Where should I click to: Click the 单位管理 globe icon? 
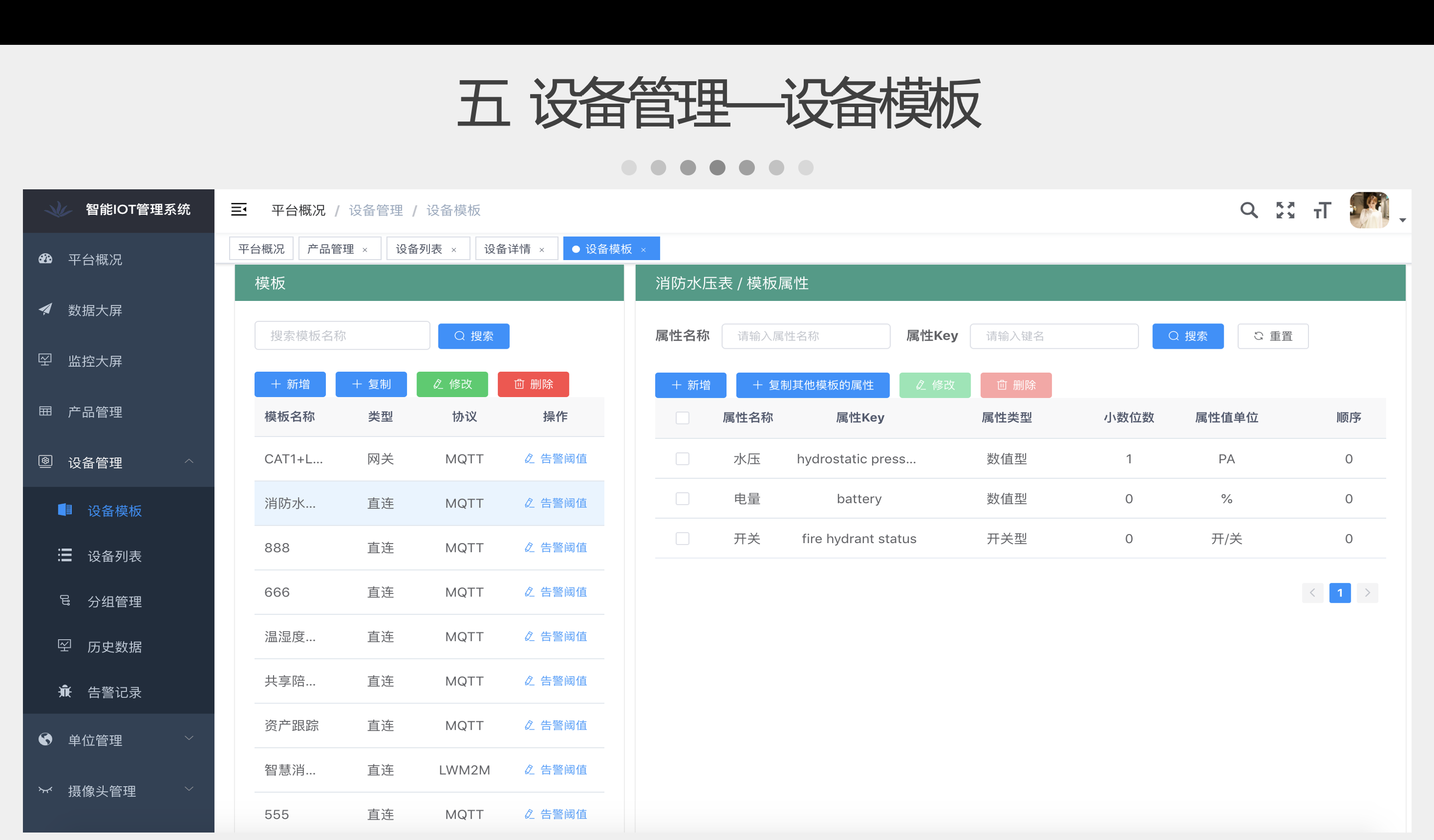[x=45, y=739]
